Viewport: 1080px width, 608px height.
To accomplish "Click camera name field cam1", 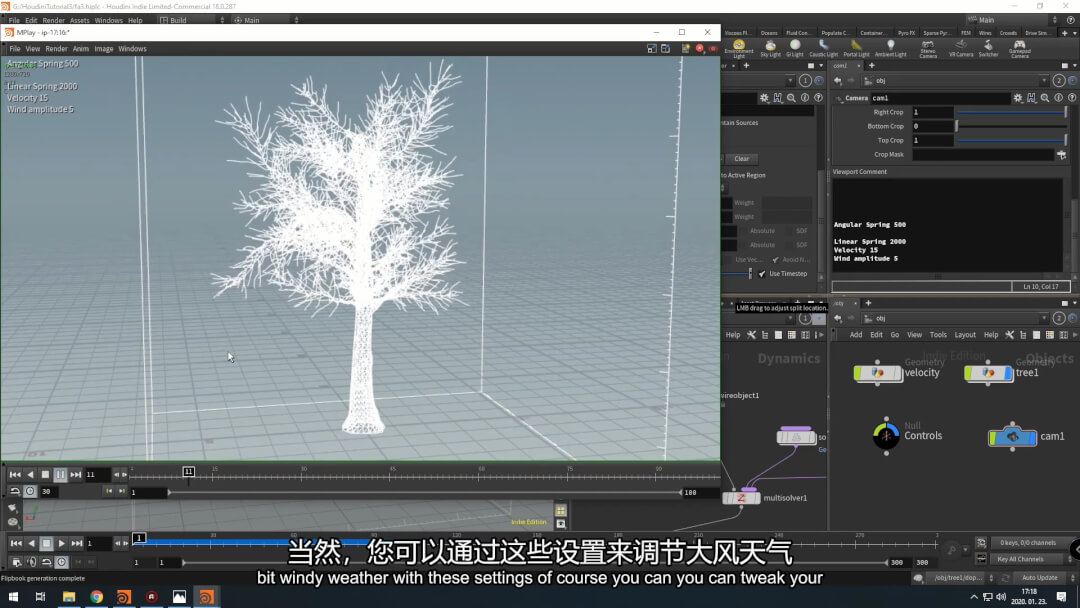I will pos(940,98).
